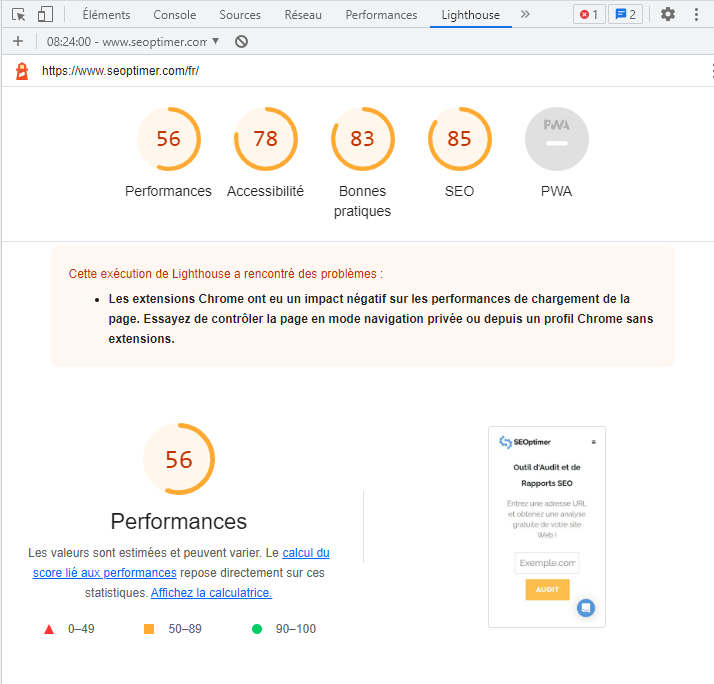Image resolution: width=714 pixels, height=684 pixels.
Task: Jump to the SEO score gauge 85
Action: (459, 139)
